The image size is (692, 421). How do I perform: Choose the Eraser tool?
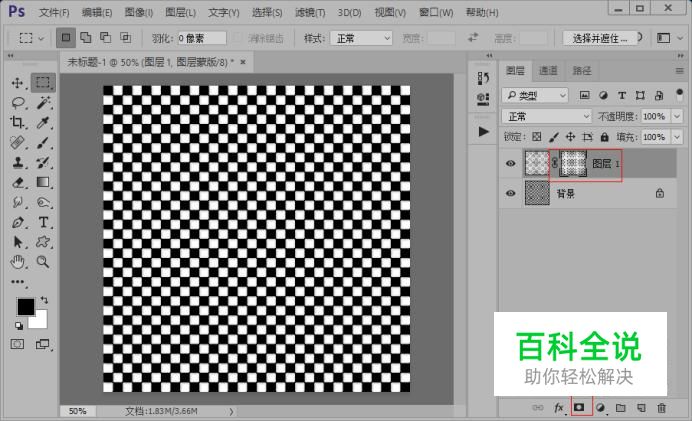[18, 182]
